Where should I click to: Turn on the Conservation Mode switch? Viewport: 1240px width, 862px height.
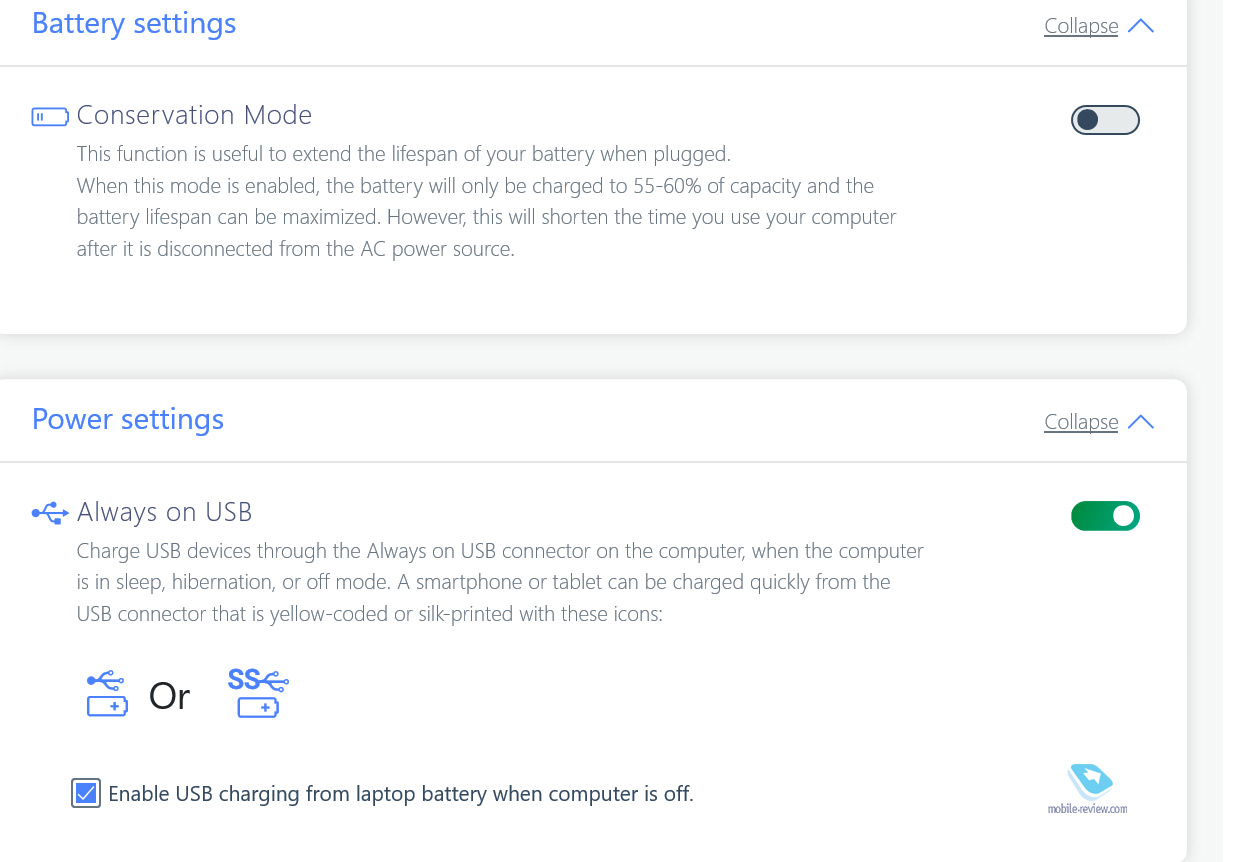1105,120
